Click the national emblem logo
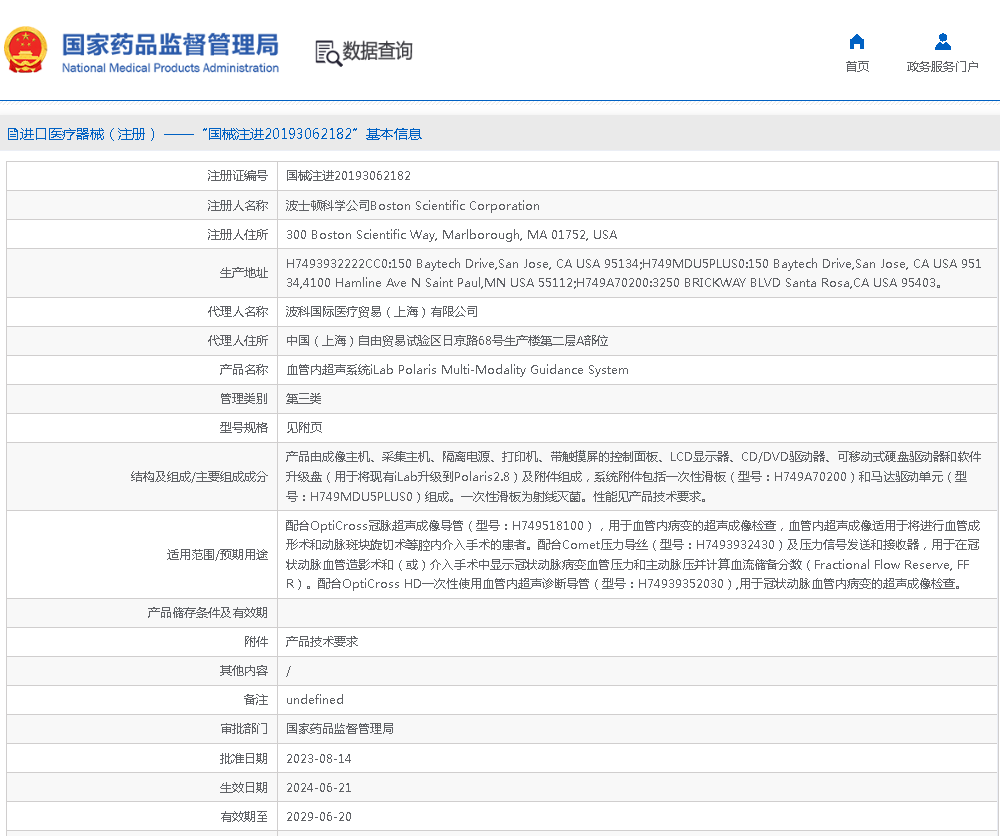The image size is (1000, 836). (x=26, y=50)
